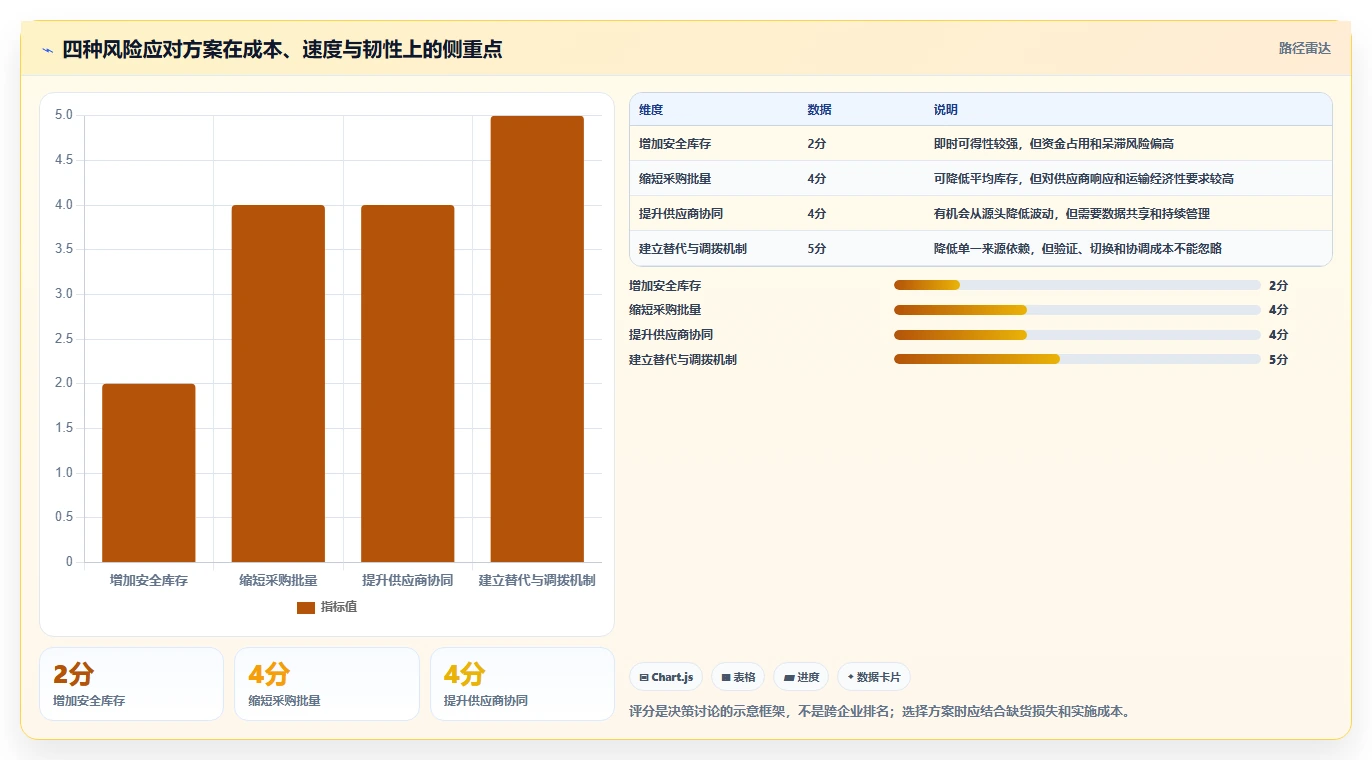Click the 2分 value beside the progress bar
The height and width of the screenshot is (760, 1372).
pyautogui.click(x=1279, y=286)
